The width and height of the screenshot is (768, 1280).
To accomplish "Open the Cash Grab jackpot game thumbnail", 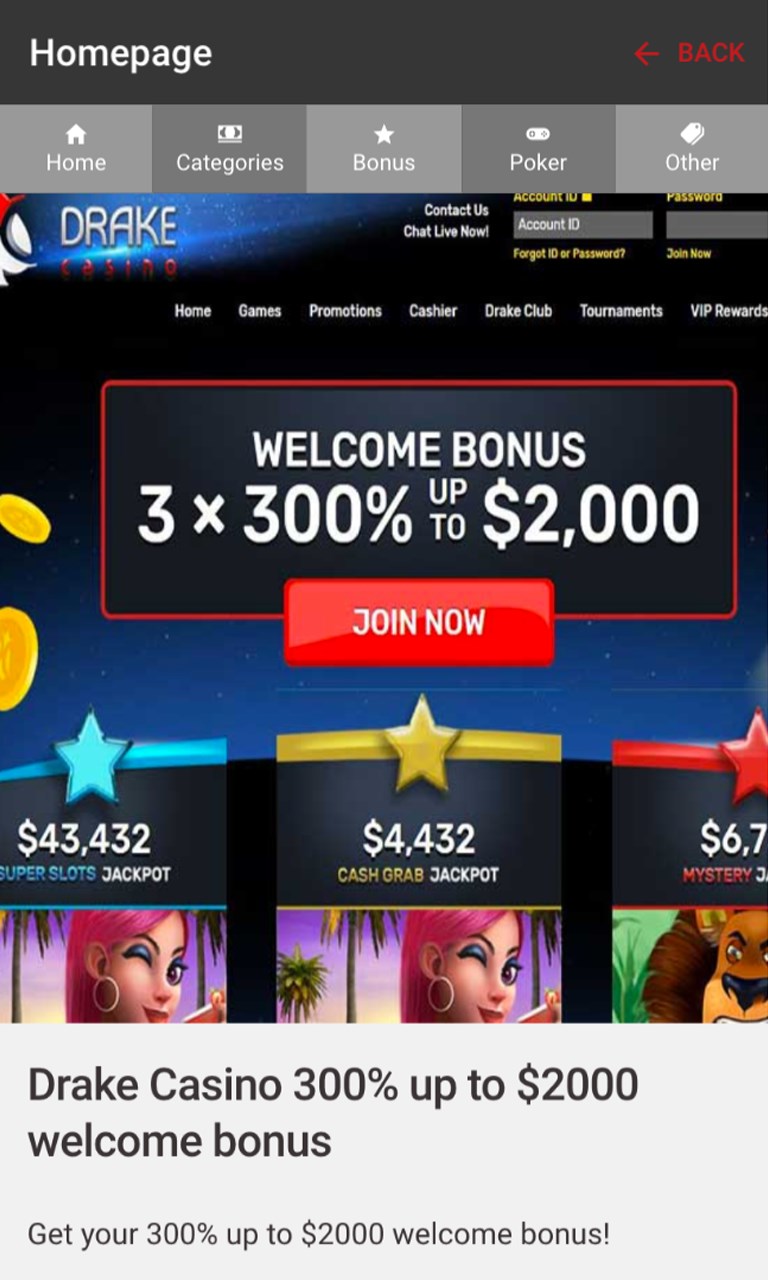I will point(419,964).
